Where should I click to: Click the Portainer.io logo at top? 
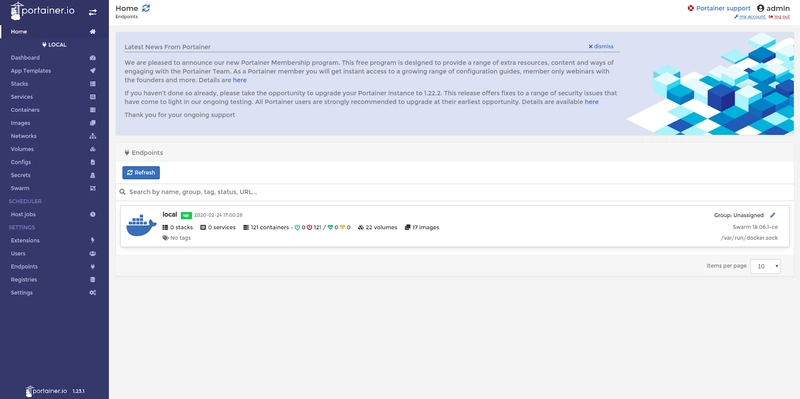click(x=42, y=11)
